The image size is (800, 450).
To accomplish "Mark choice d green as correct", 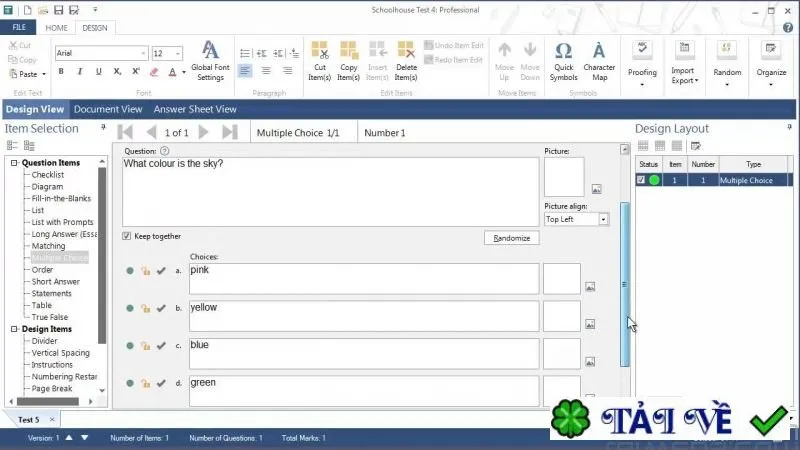I will pyautogui.click(x=161, y=383).
